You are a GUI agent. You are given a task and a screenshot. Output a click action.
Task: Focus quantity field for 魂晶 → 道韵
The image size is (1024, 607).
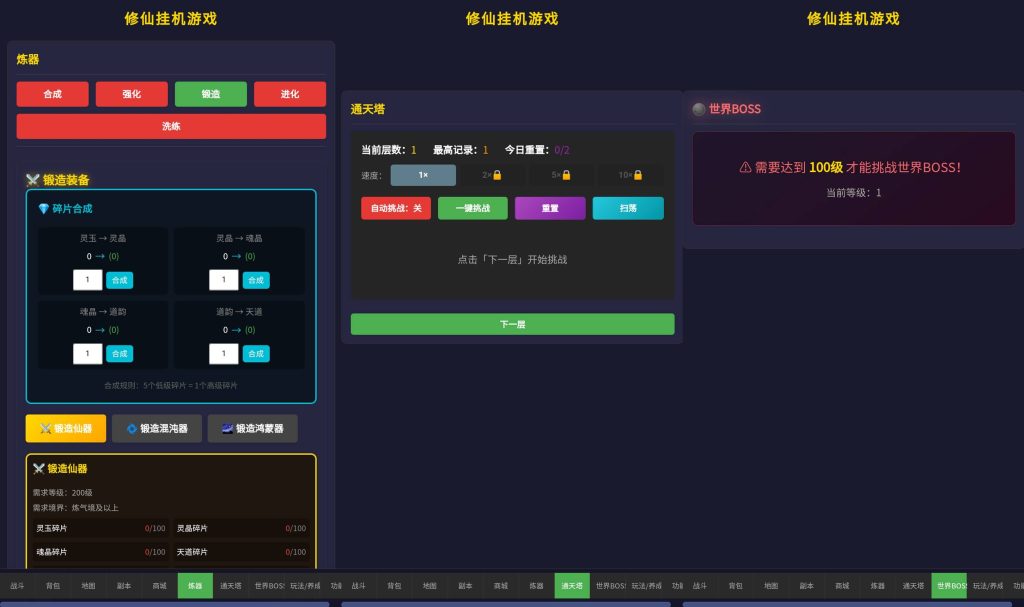[88, 353]
